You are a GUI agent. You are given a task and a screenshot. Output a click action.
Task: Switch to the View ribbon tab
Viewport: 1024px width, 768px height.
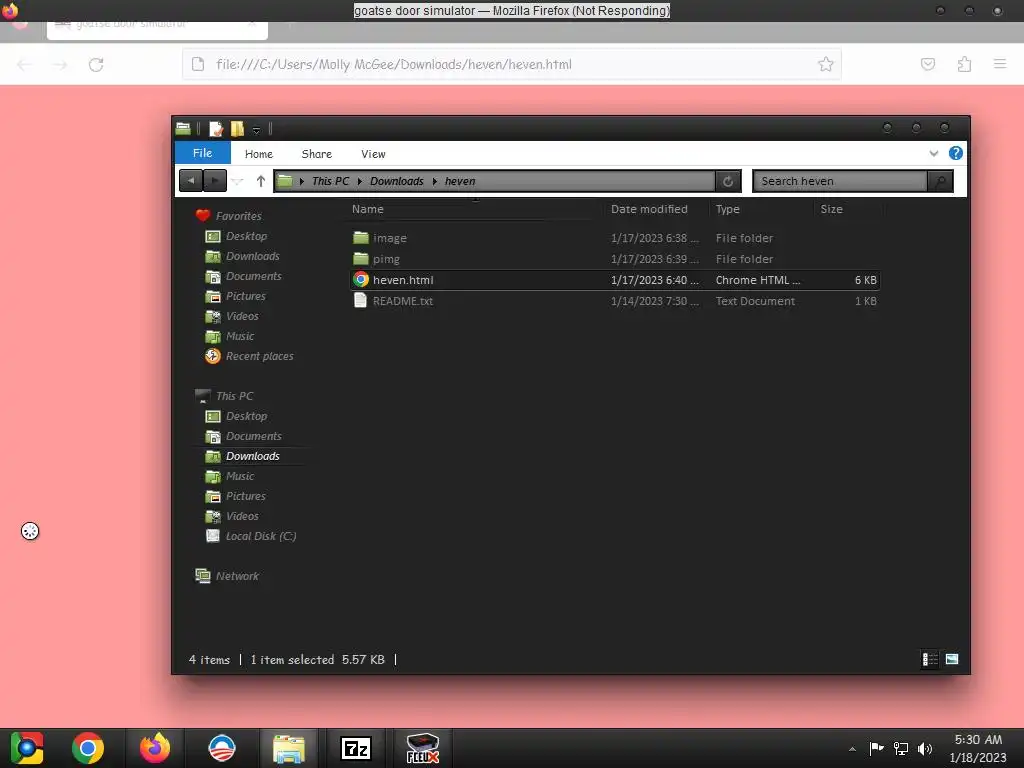(x=373, y=154)
